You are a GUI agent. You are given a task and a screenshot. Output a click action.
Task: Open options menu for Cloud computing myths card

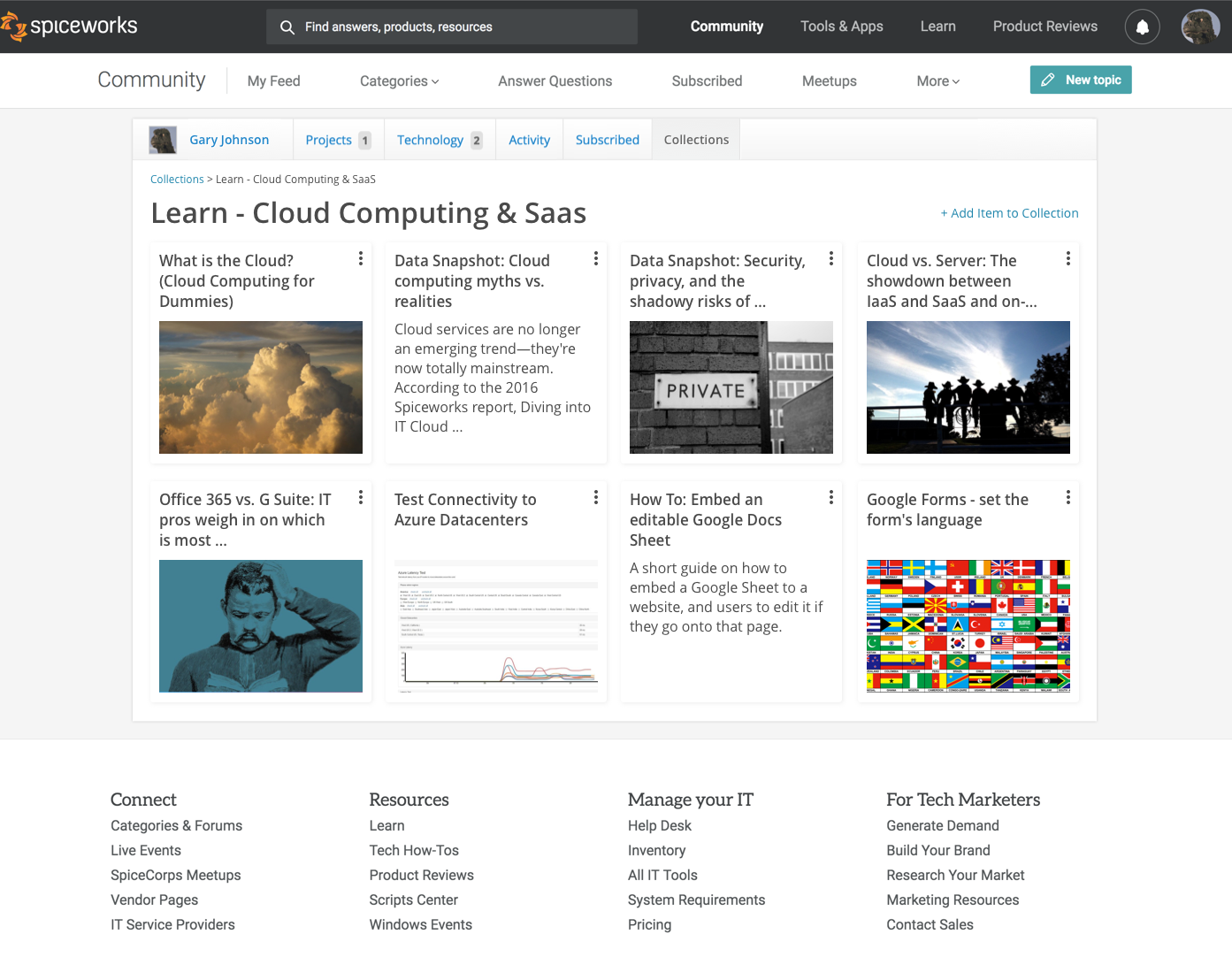point(596,258)
